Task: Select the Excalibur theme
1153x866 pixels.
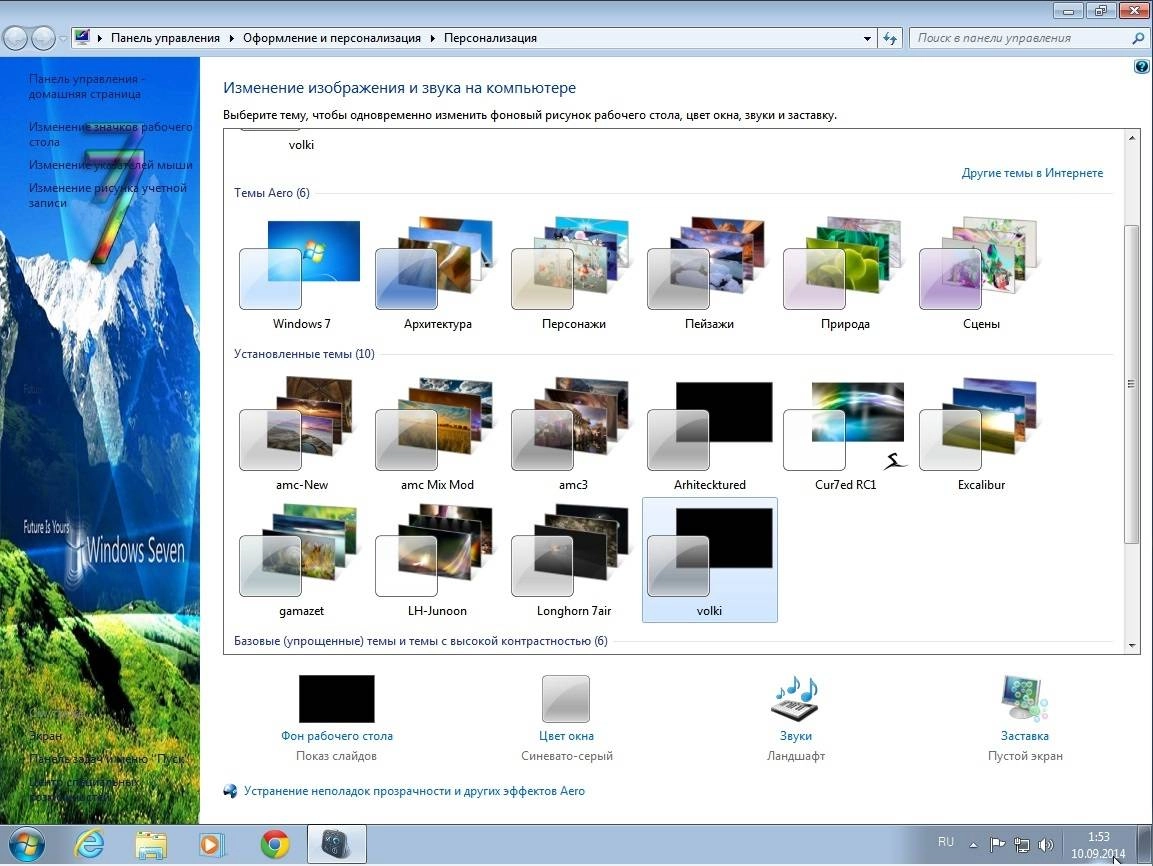Action: tap(981, 434)
